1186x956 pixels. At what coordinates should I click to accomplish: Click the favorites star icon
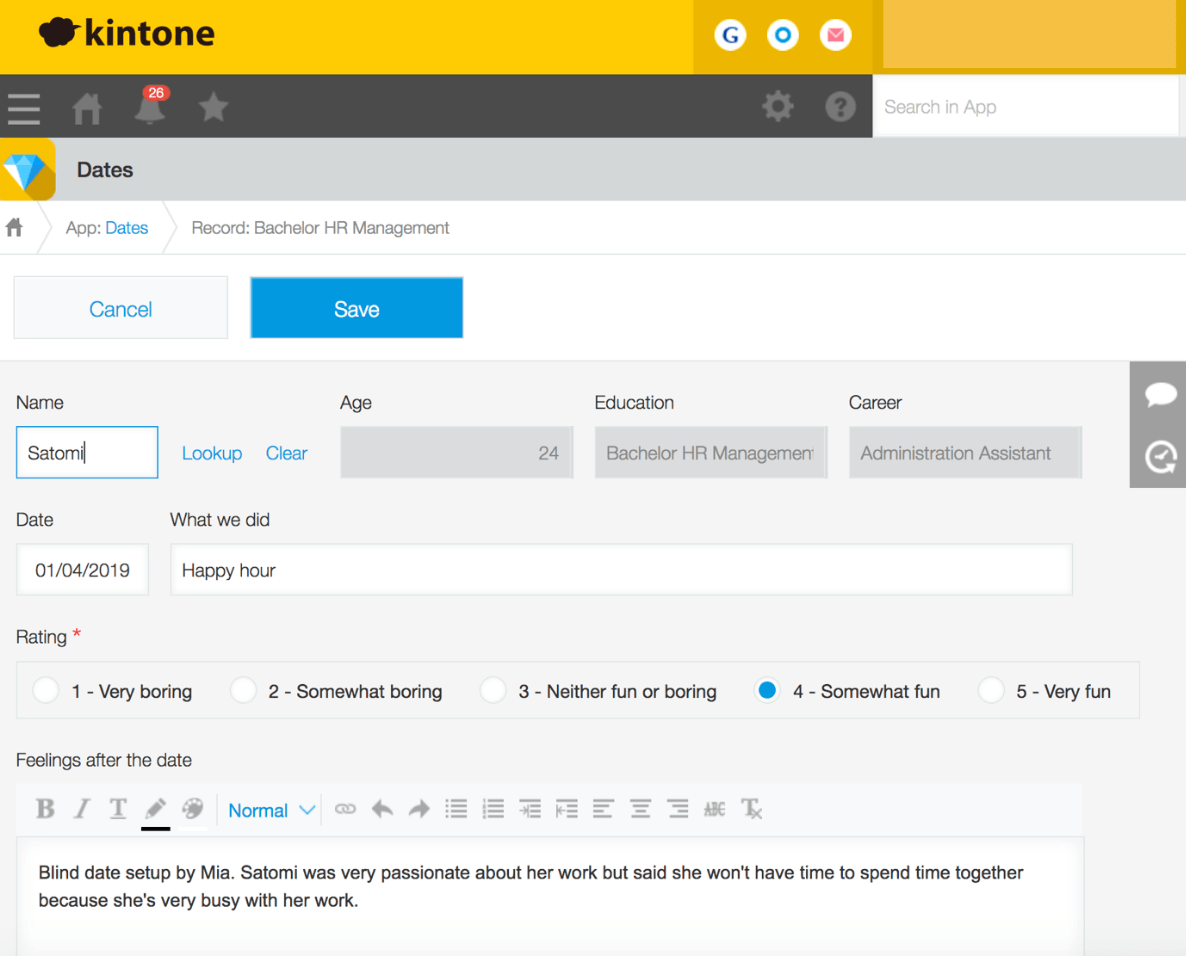(213, 107)
